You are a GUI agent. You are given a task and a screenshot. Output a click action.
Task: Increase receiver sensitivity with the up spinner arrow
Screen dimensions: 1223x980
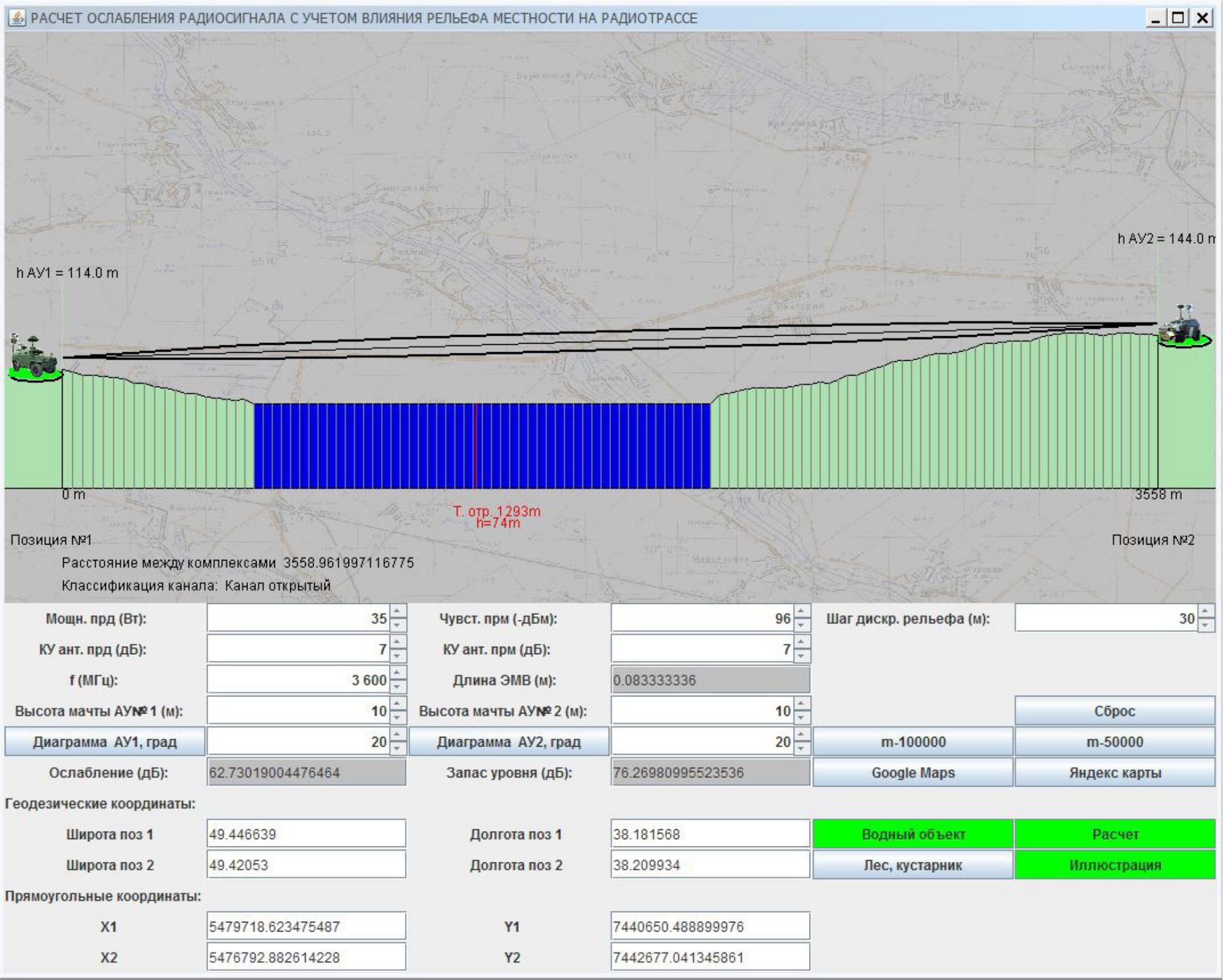point(802,612)
